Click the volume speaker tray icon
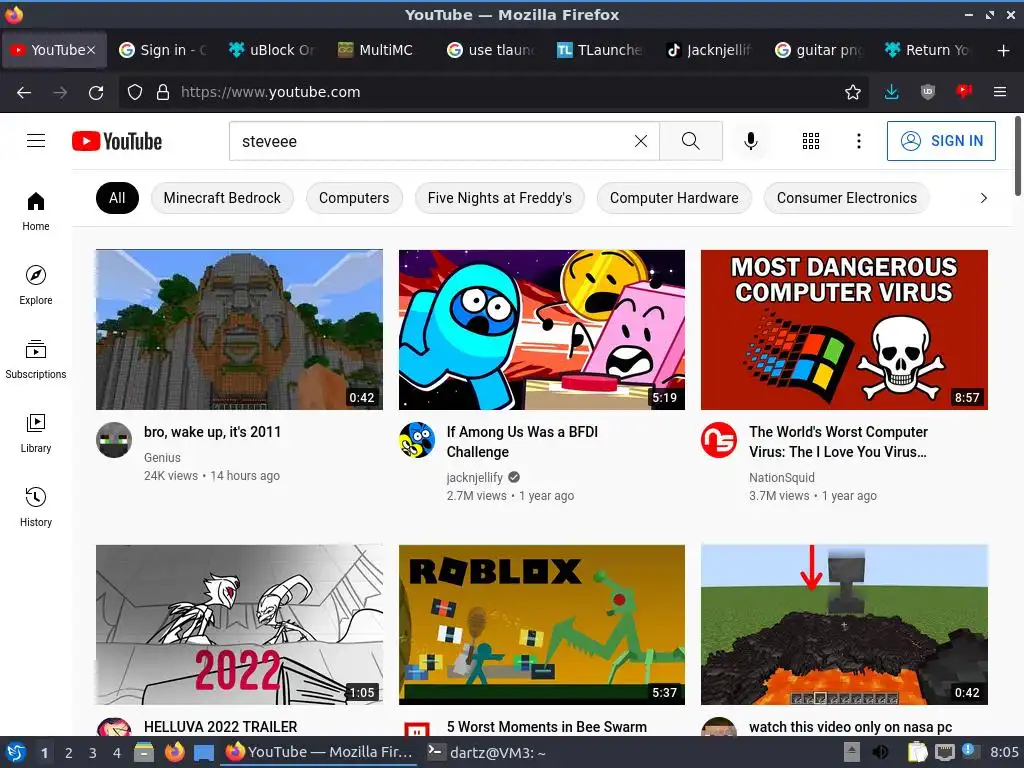 880,752
